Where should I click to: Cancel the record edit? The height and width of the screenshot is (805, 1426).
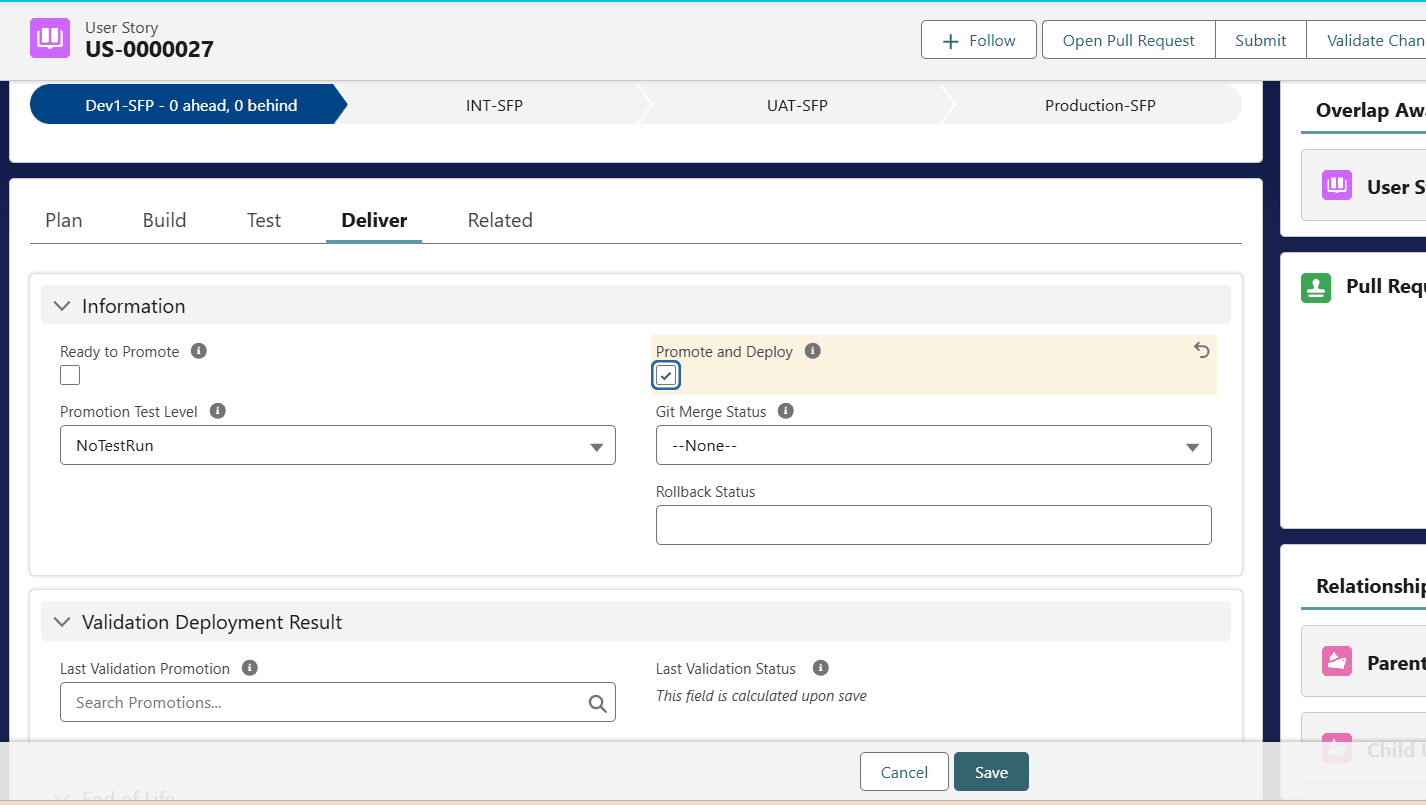click(x=904, y=772)
